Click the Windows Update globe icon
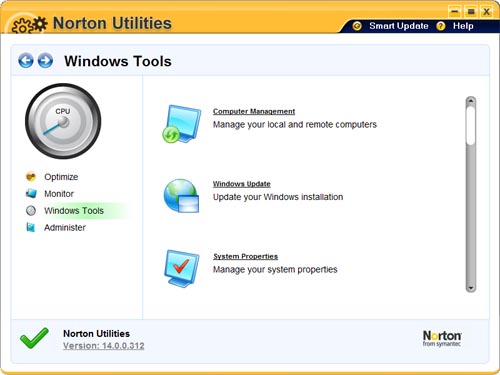This screenshot has width=500, height=375. click(181, 196)
